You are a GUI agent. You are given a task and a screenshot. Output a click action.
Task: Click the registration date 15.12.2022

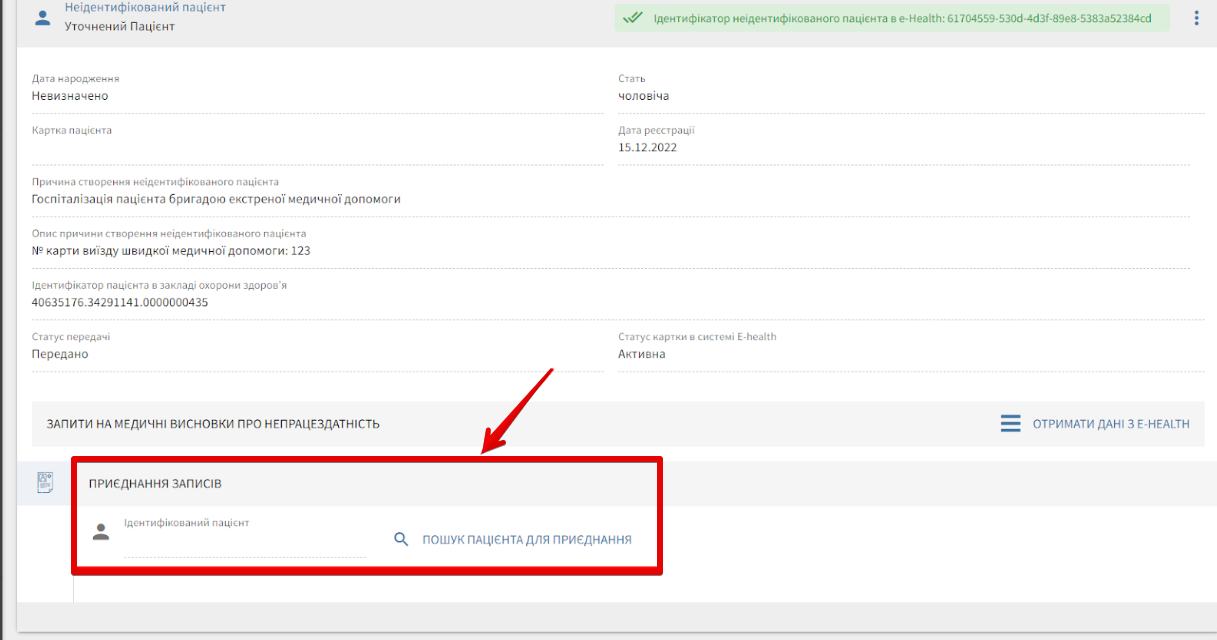[647, 148]
